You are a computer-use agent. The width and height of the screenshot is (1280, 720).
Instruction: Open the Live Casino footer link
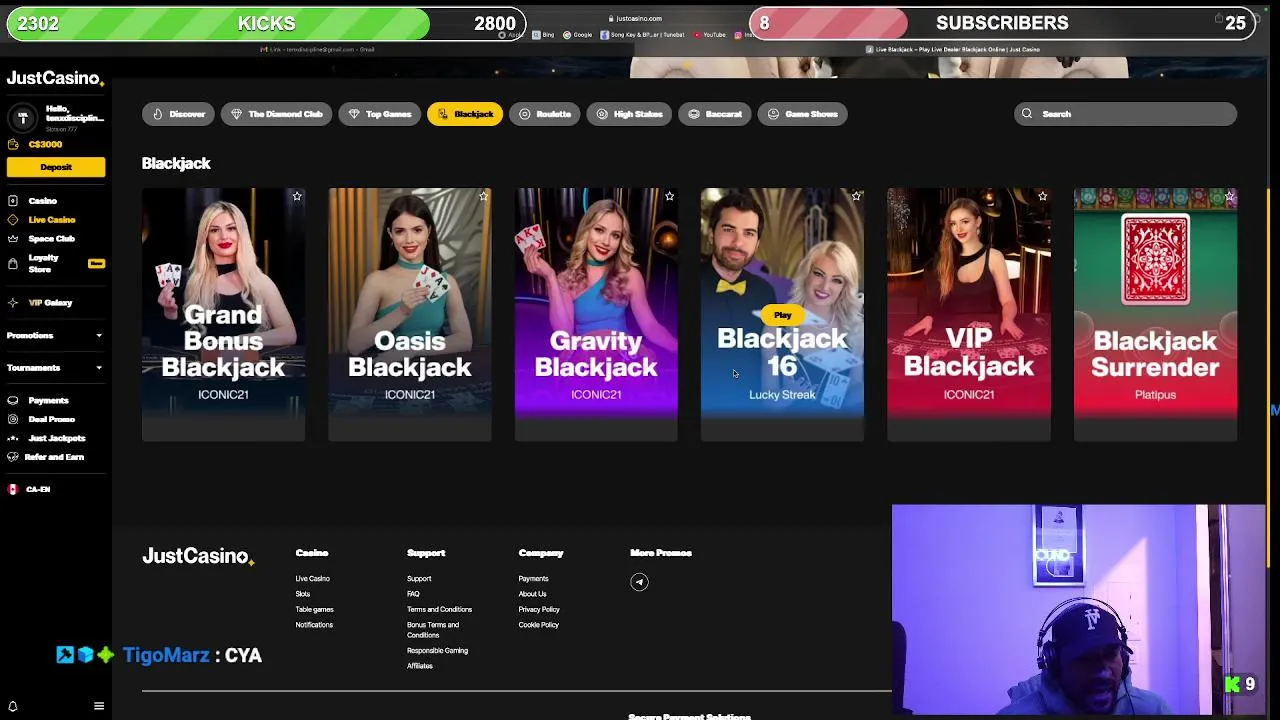pos(313,579)
